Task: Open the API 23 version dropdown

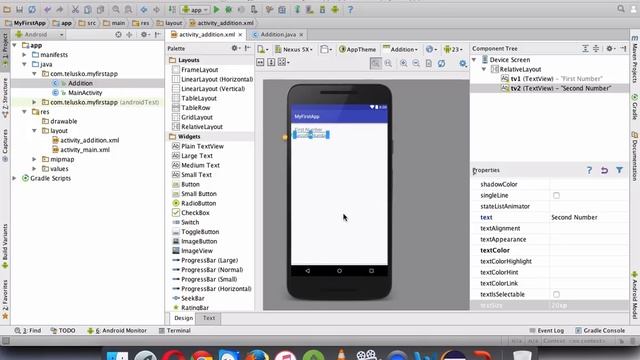Action: pyautogui.click(x=453, y=49)
